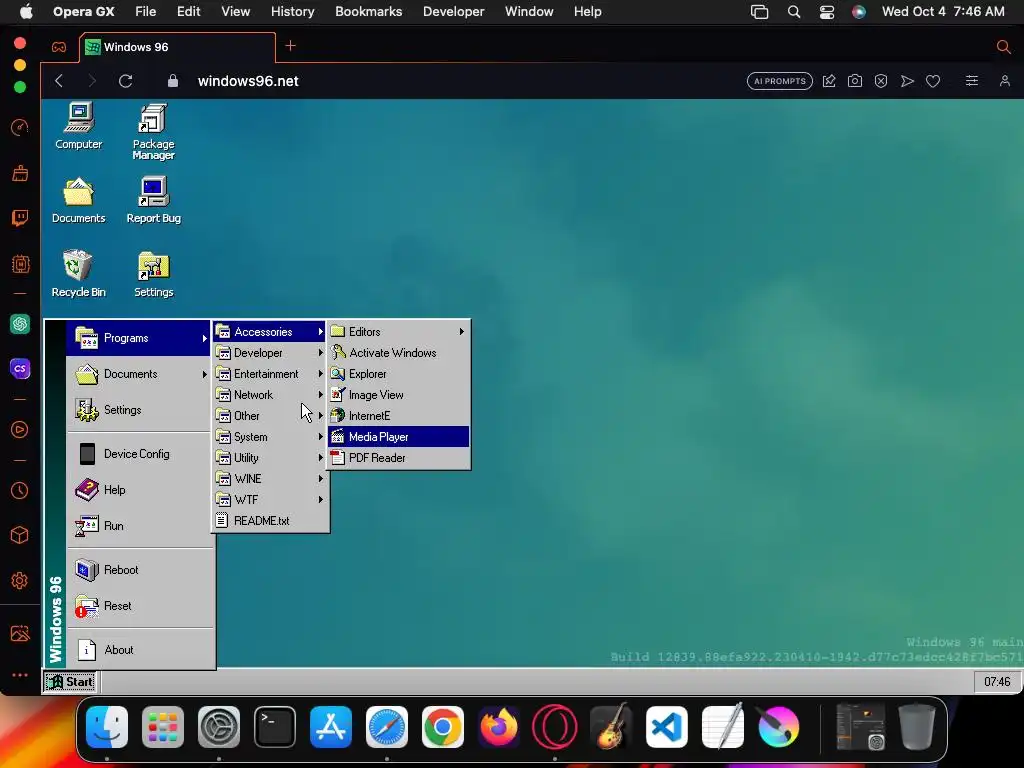
Task: Expand the WTF programs folder
Action: pyautogui.click(x=270, y=500)
